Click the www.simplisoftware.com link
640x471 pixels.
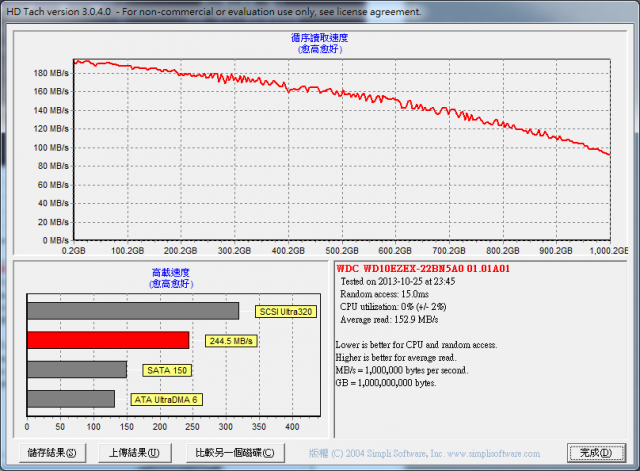point(493,453)
